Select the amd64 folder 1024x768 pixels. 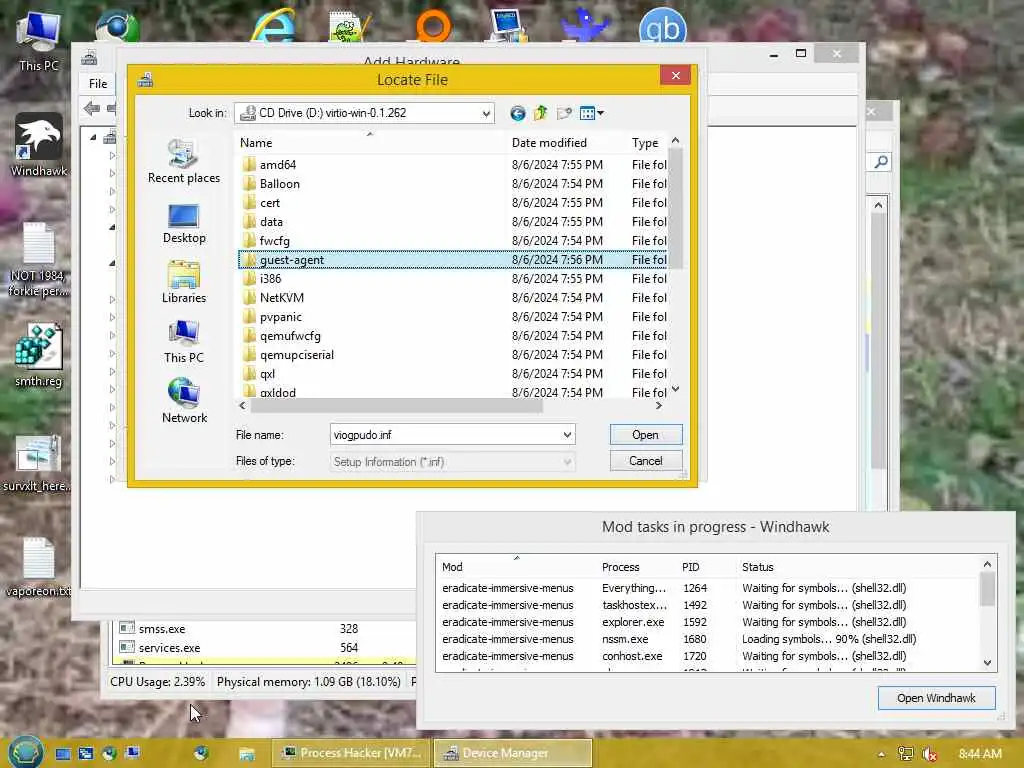click(453, 165)
